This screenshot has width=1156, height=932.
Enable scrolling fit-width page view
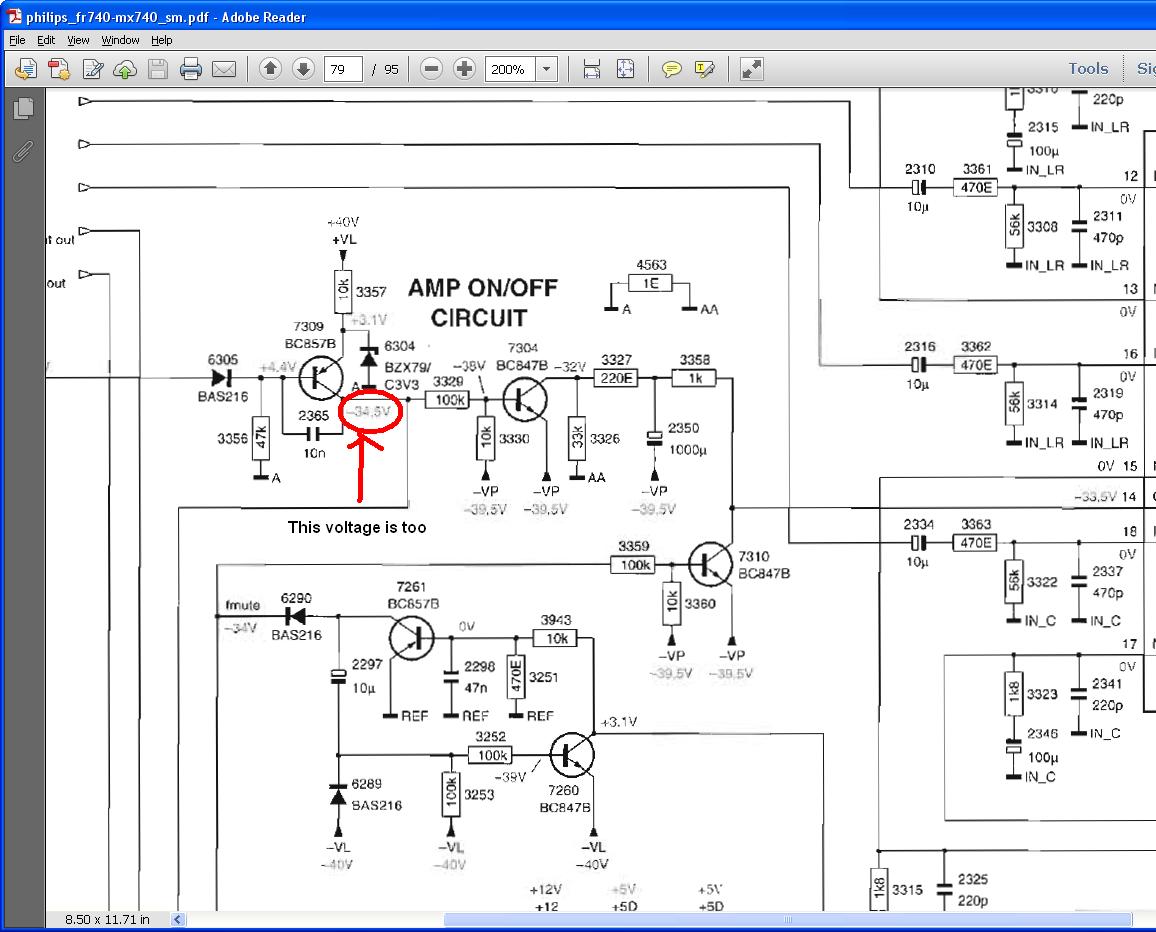click(592, 69)
